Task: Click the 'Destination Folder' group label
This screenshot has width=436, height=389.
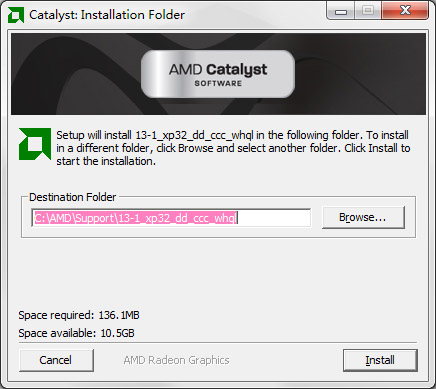Action: [73, 197]
